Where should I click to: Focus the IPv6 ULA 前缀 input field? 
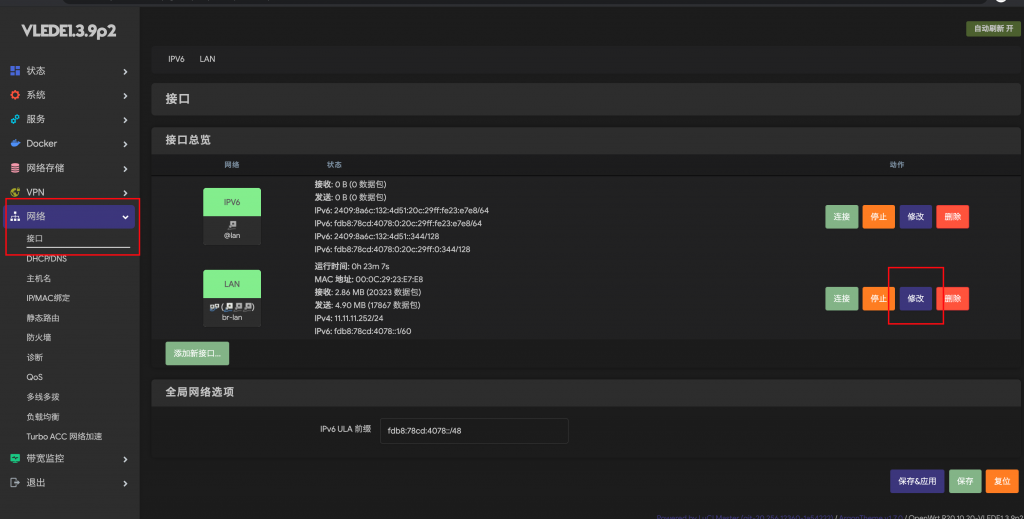474,431
